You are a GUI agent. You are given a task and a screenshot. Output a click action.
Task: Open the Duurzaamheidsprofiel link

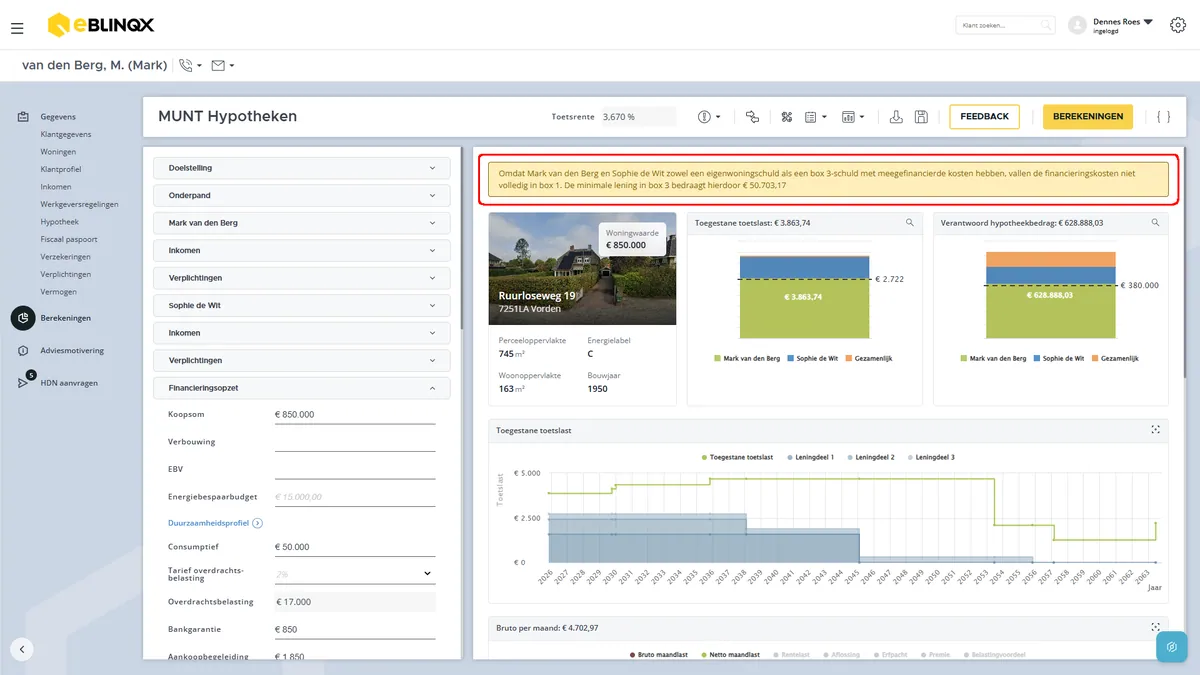click(x=215, y=523)
